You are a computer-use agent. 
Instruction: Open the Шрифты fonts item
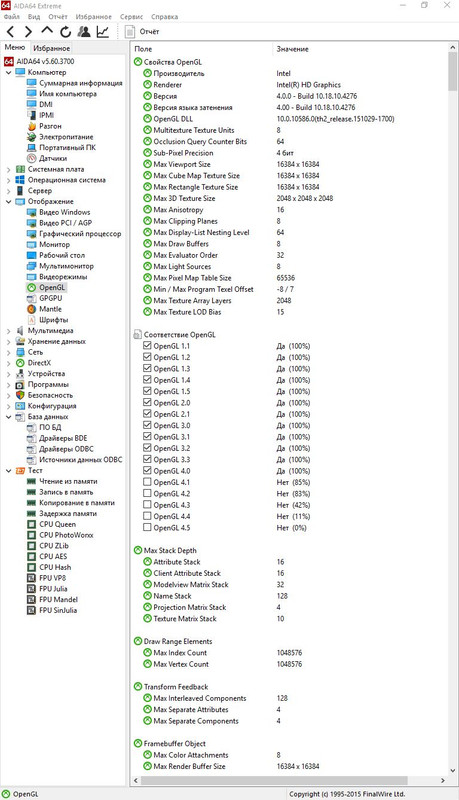54,320
